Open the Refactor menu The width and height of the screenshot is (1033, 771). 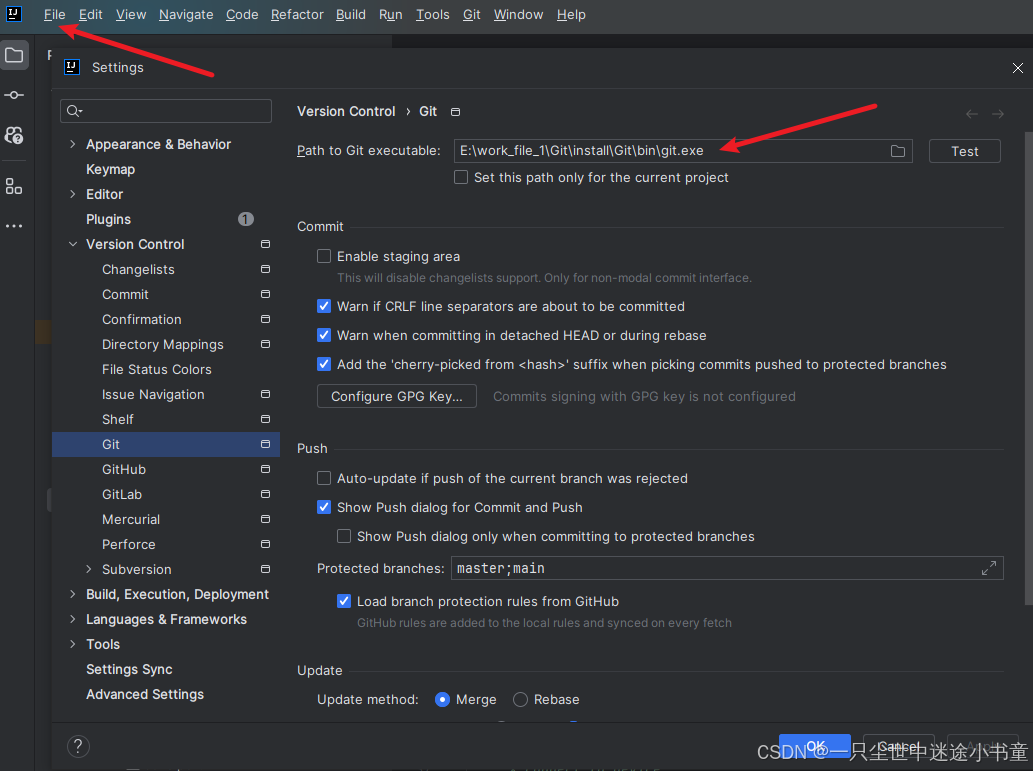[297, 14]
